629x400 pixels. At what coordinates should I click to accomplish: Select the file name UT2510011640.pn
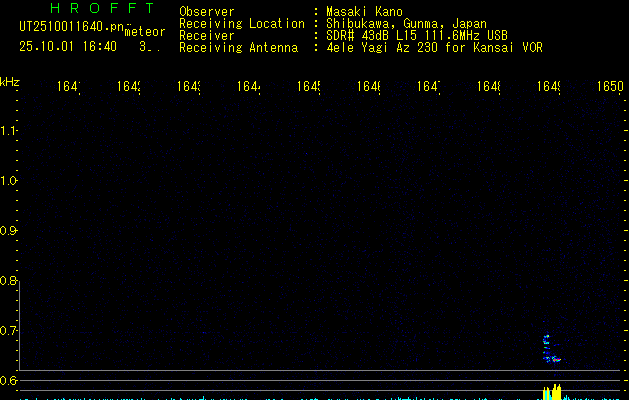point(72,27)
